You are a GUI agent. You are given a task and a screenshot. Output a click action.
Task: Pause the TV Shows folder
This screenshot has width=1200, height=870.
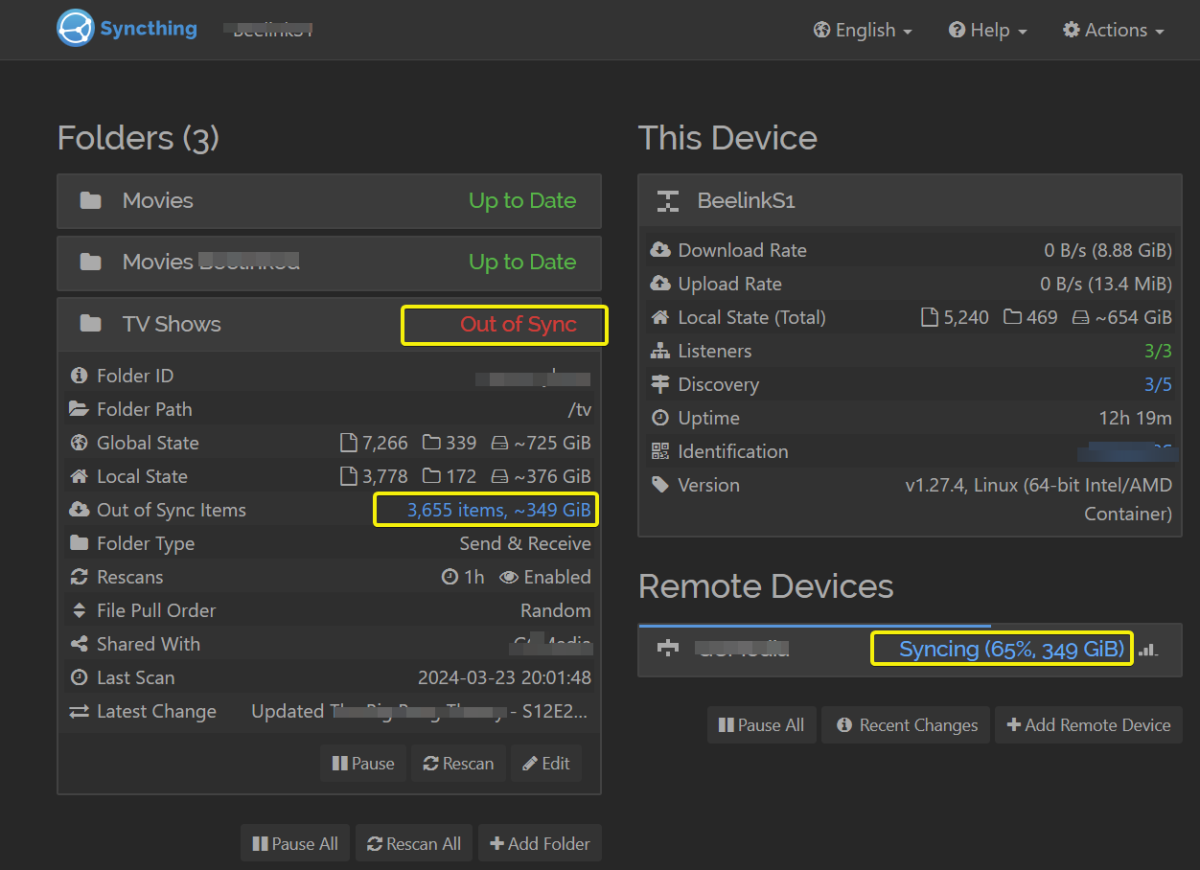tap(363, 763)
